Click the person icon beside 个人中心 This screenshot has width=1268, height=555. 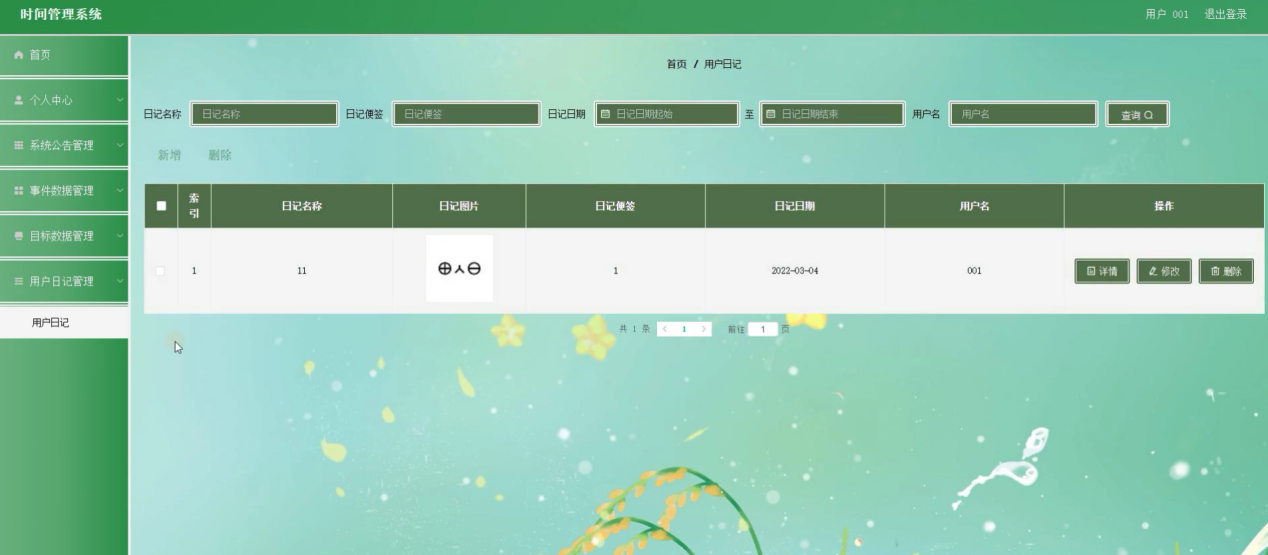(x=18, y=100)
